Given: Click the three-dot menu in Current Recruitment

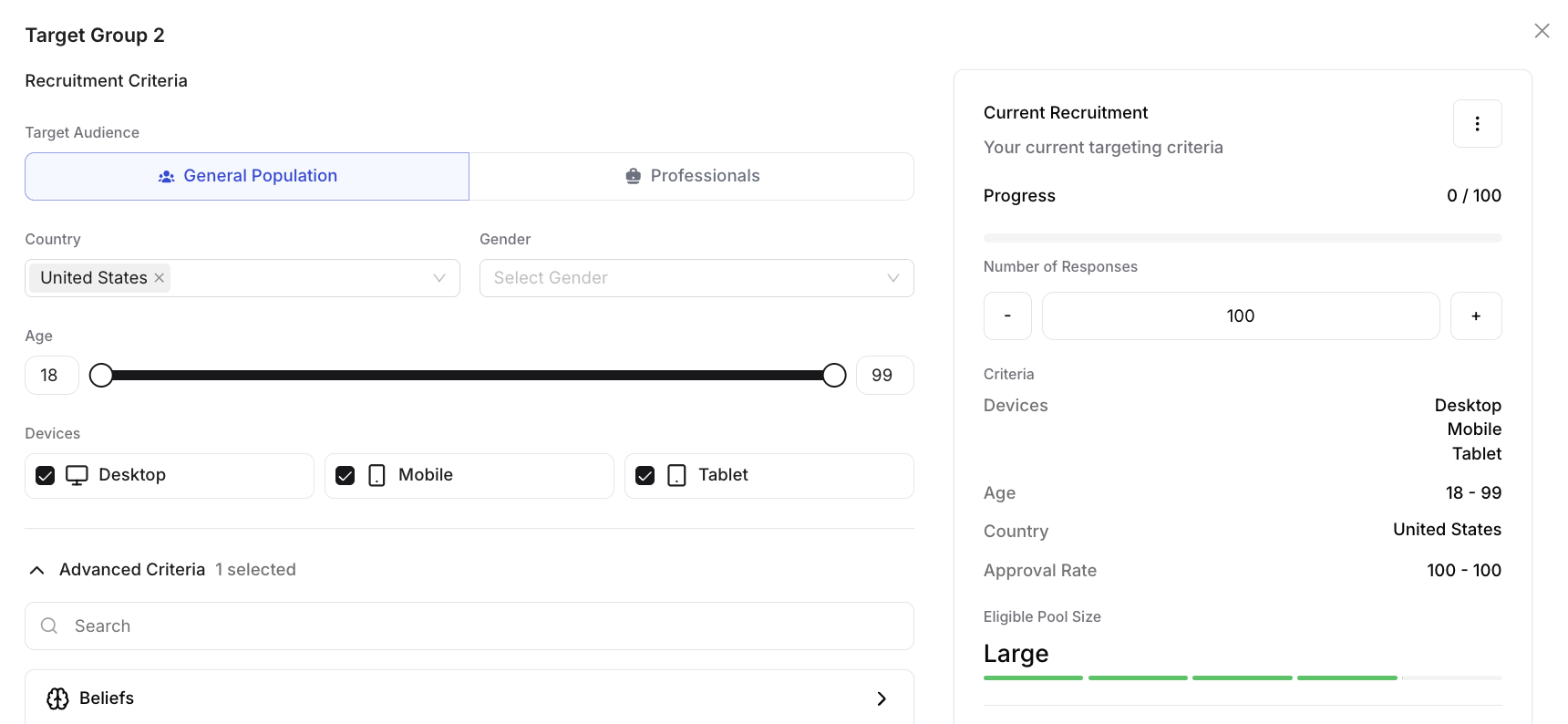Looking at the screenshot, I should click(x=1477, y=124).
